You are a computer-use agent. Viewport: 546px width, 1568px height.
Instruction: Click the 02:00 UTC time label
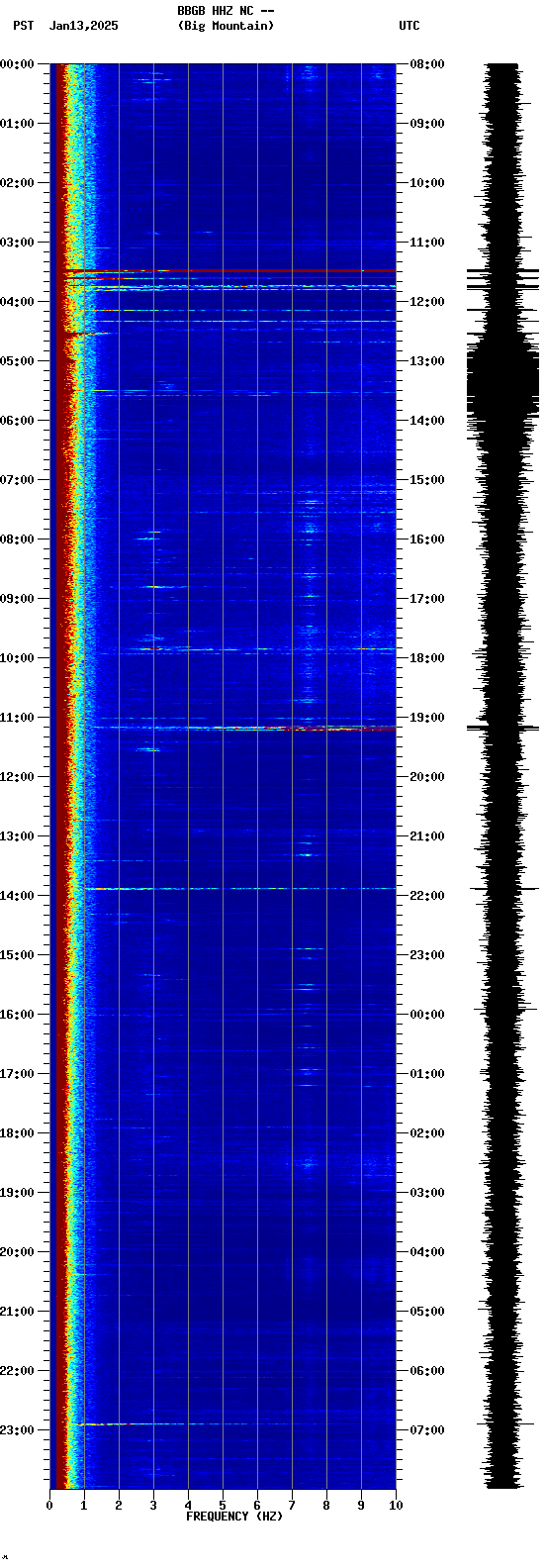point(426,1133)
